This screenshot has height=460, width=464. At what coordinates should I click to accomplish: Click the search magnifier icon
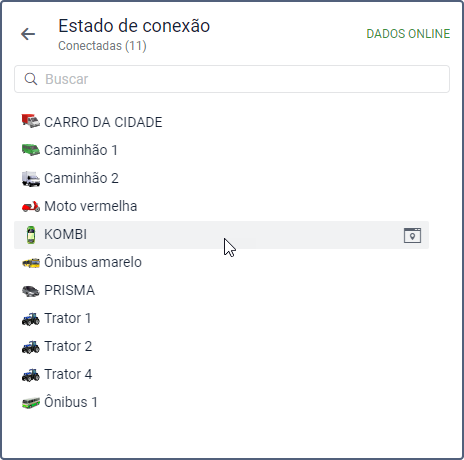[x=31, y=79]
